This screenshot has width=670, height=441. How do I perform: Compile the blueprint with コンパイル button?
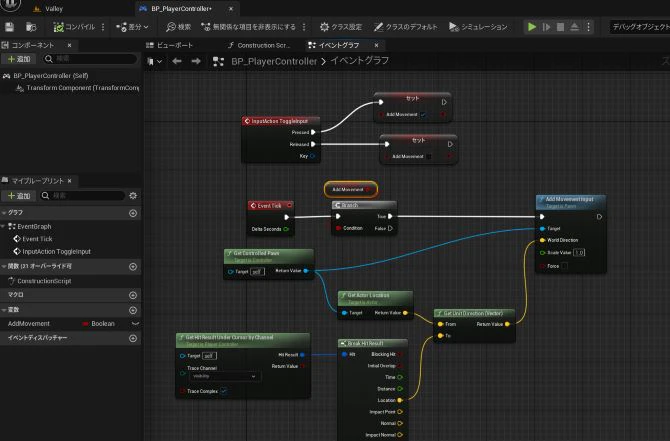(74, 27)
